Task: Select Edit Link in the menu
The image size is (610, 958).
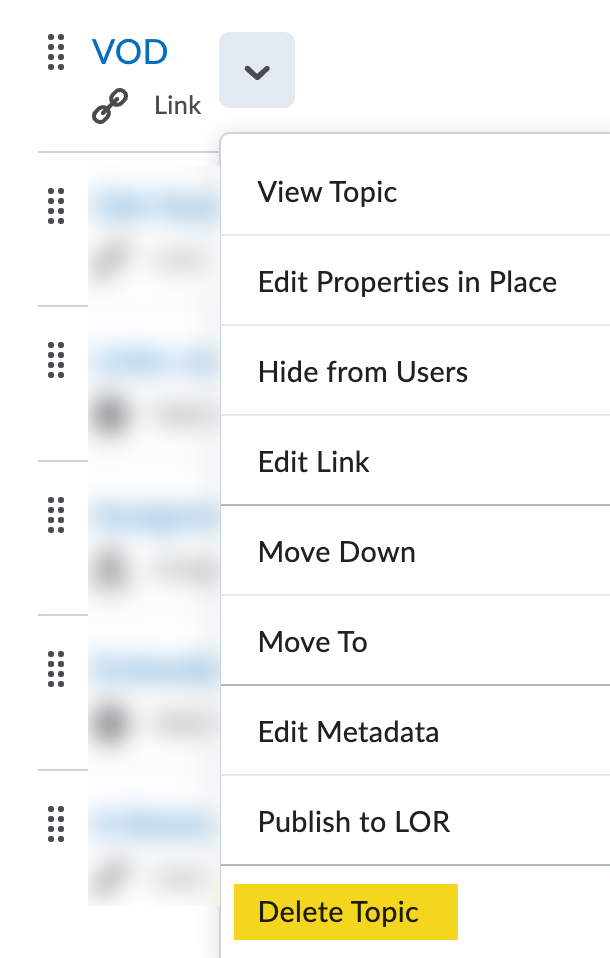Action: 313,461
